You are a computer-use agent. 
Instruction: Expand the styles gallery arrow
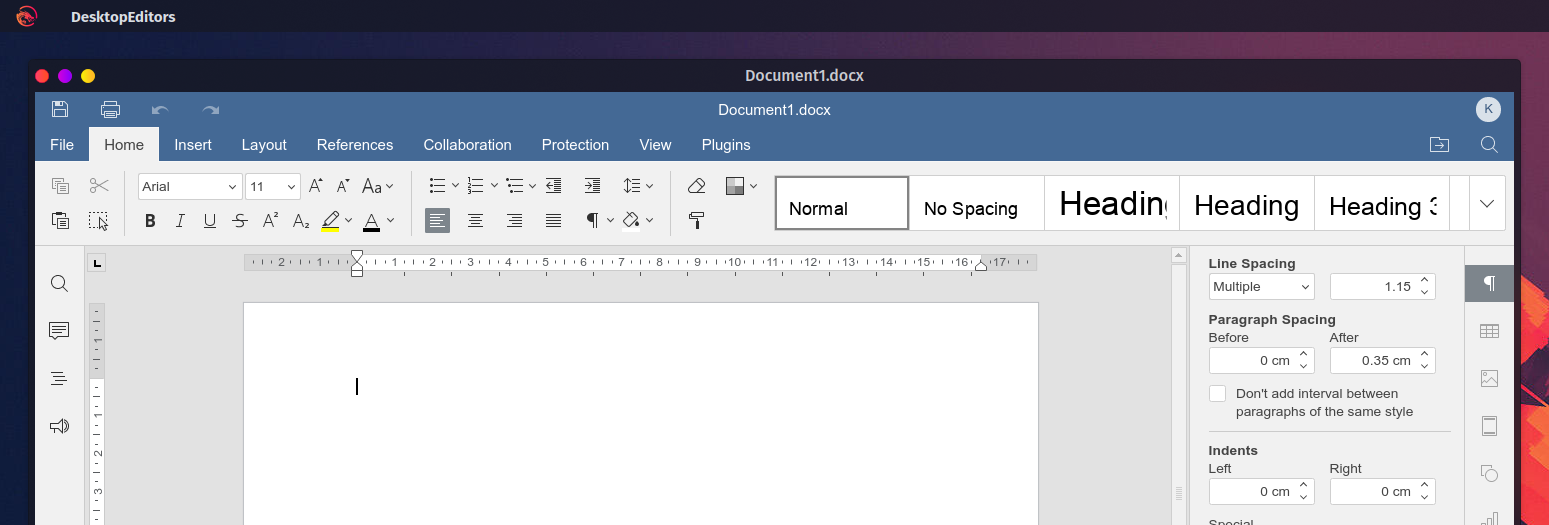(1486, 204)
